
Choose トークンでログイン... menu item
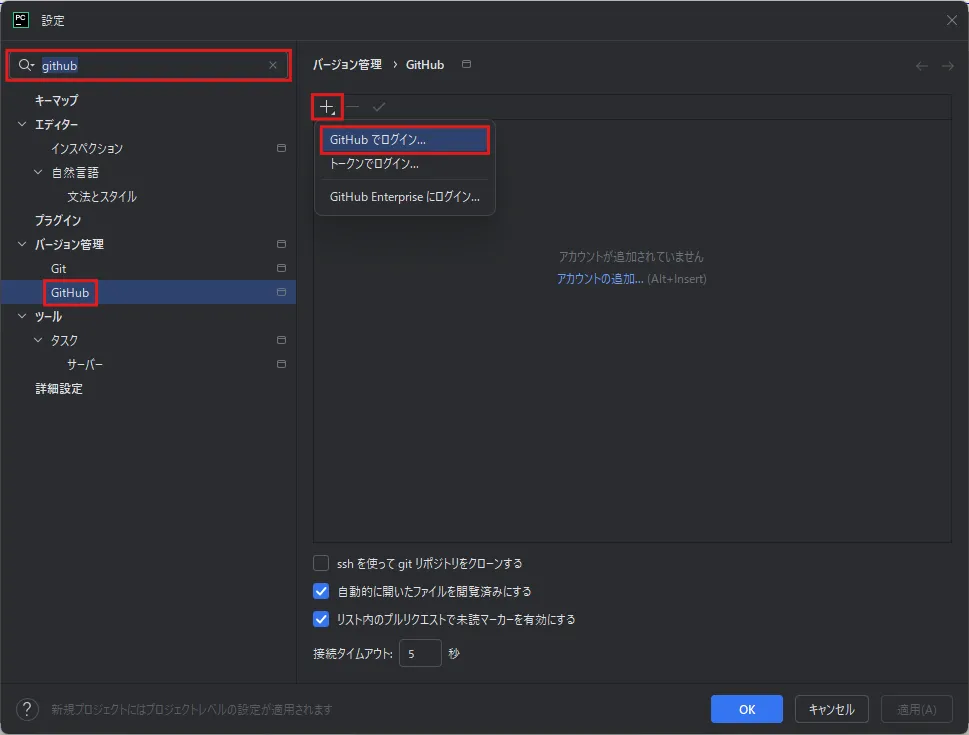[405, 164]
